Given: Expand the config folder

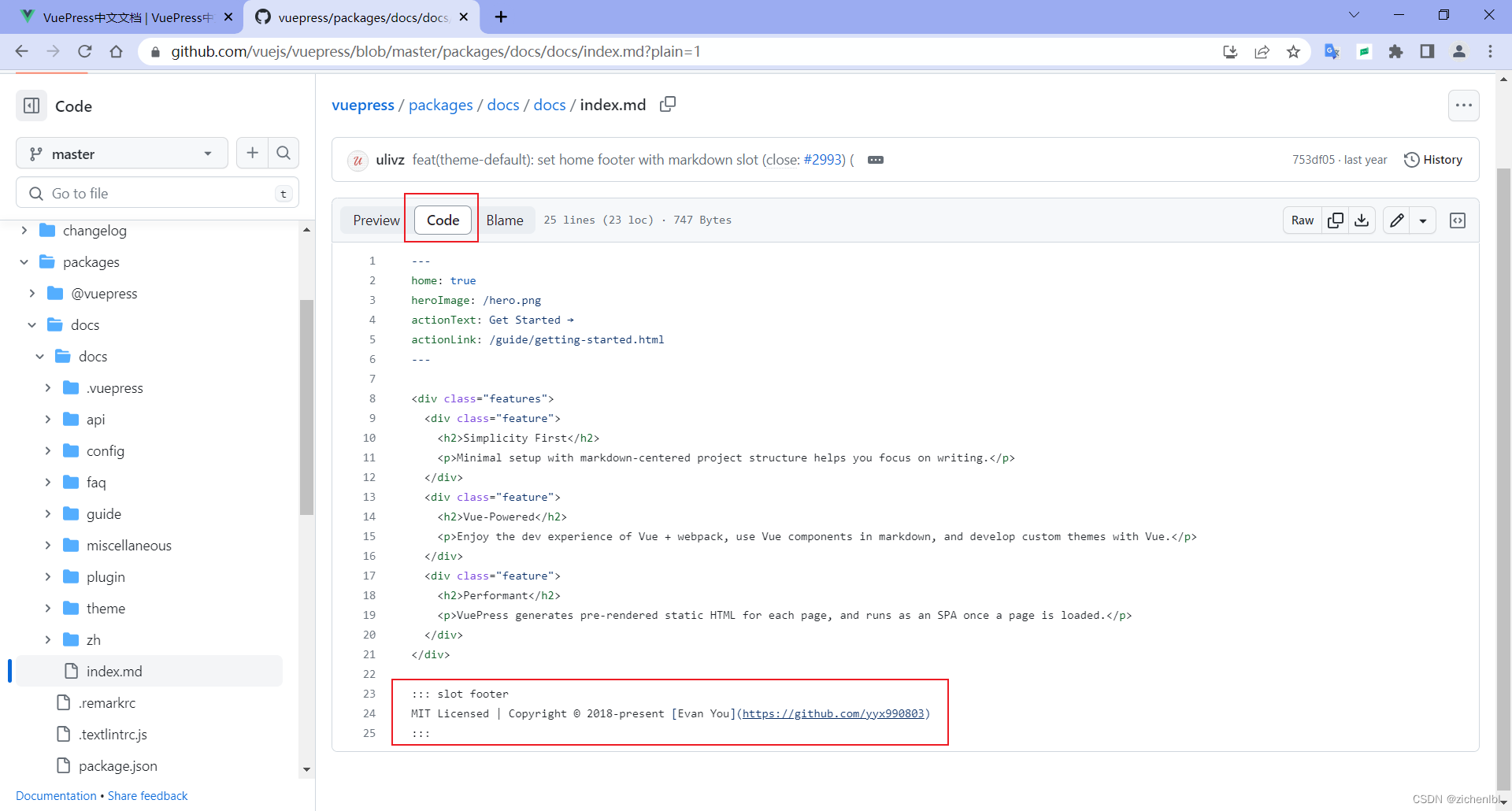Looking at the screenshot, I should (x=47, y=450).
